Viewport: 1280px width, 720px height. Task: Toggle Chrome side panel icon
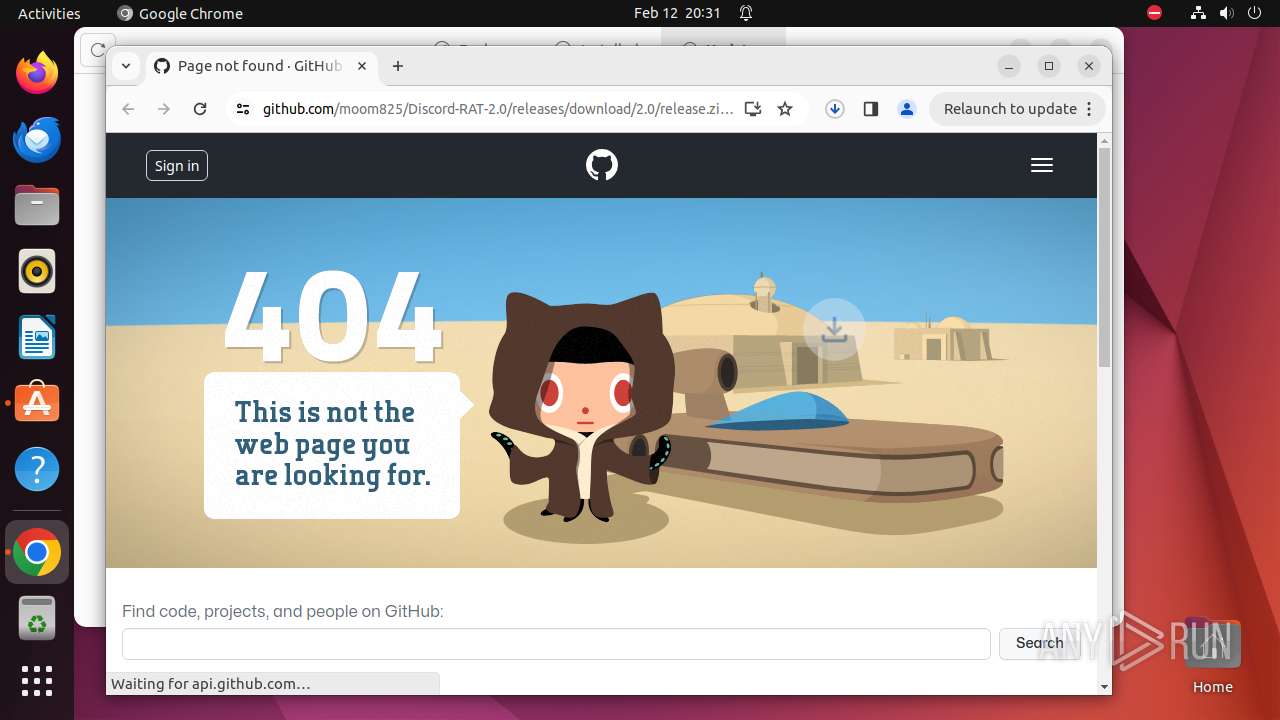871,109
